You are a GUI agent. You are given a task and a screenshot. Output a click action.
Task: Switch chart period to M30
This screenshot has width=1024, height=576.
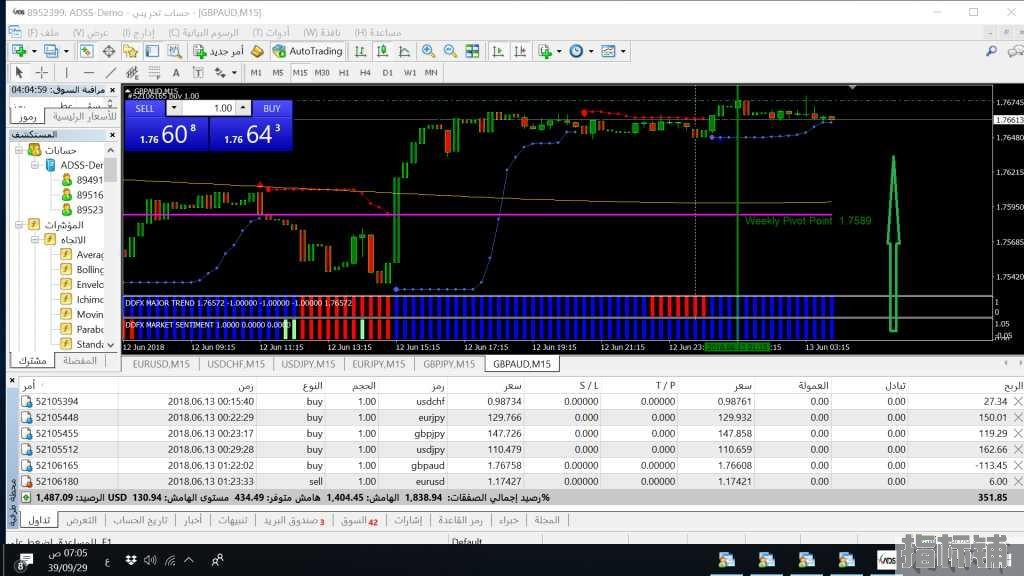pos(322,73)
